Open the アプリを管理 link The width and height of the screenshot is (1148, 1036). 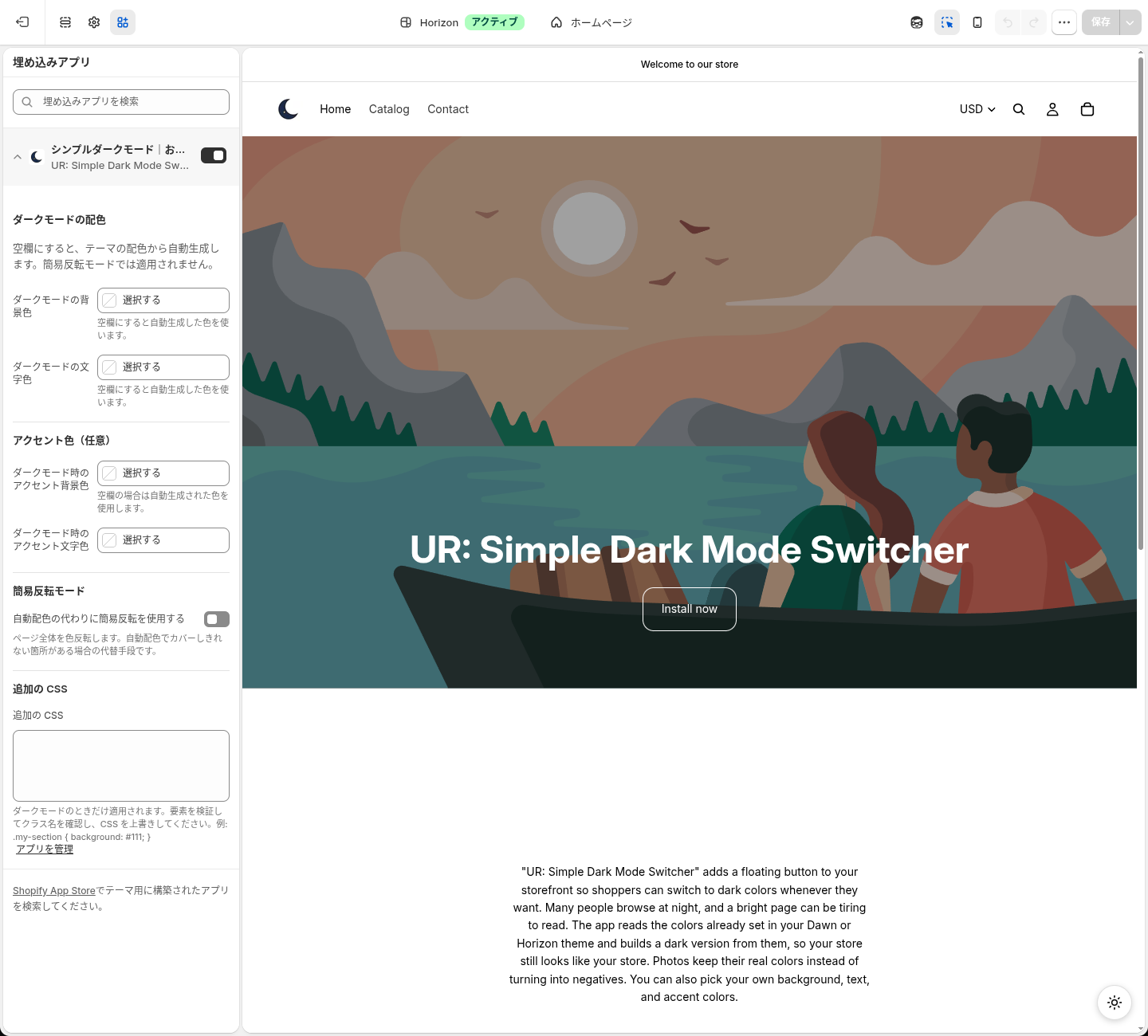(45, 850)
